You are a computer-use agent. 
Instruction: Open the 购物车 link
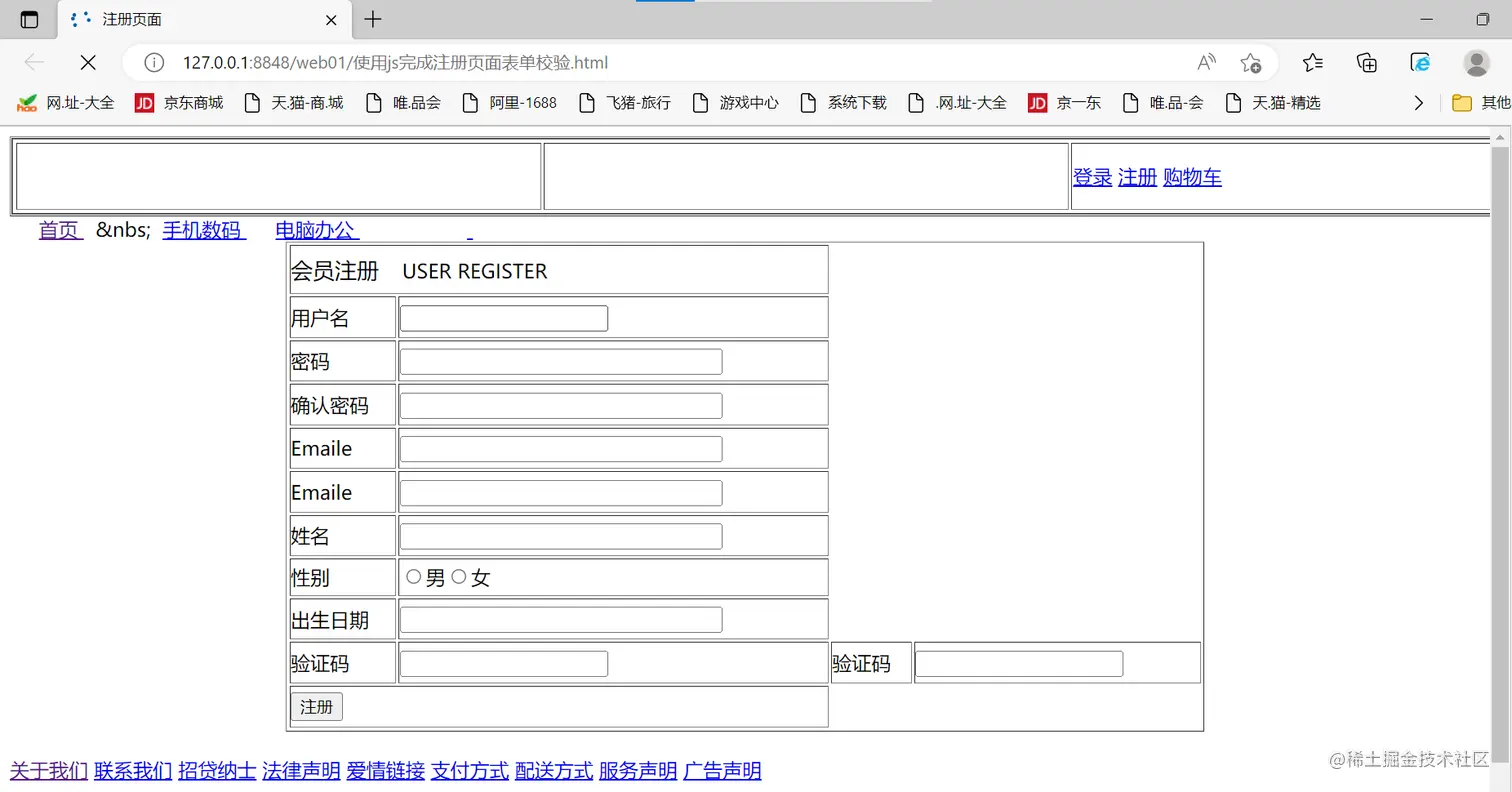point(1192,177)
